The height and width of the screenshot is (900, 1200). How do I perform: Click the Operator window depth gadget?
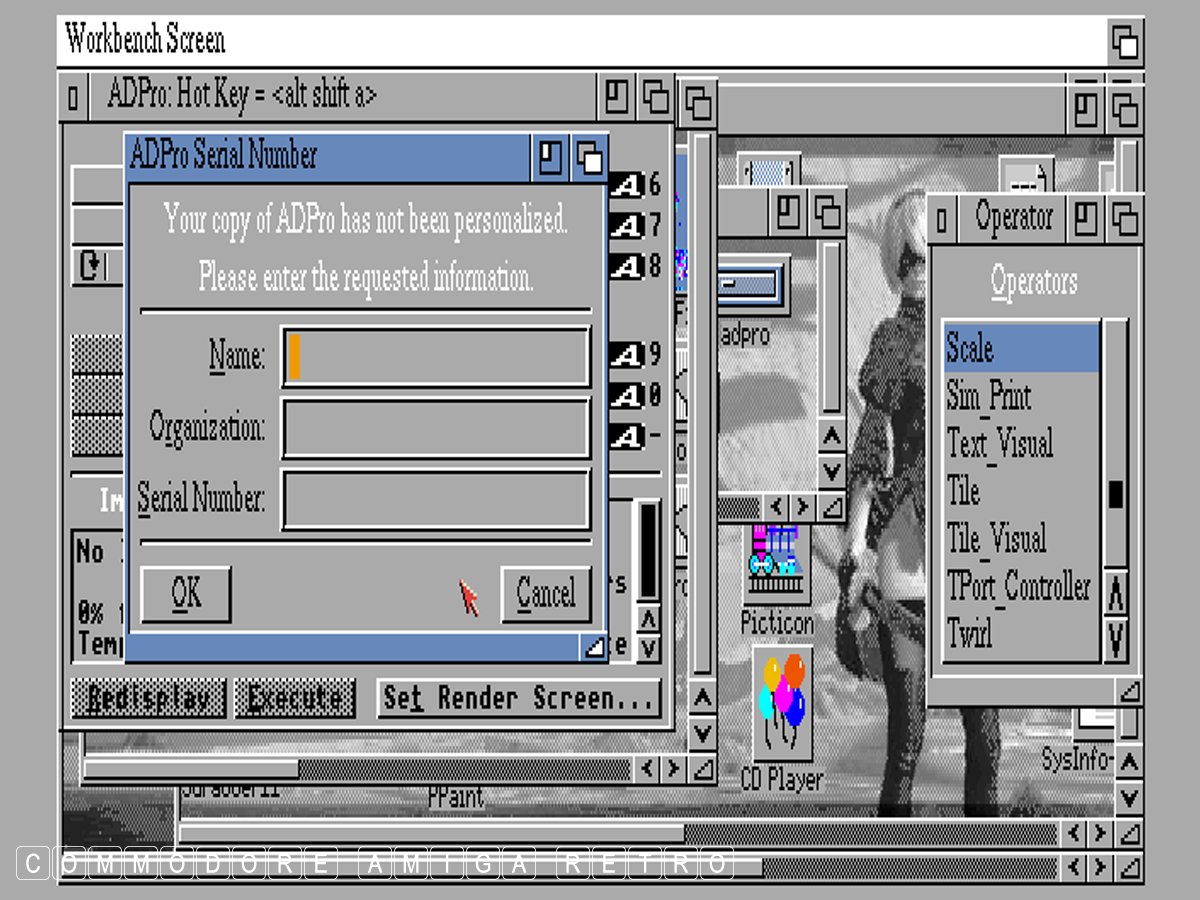click(1125, 217)
